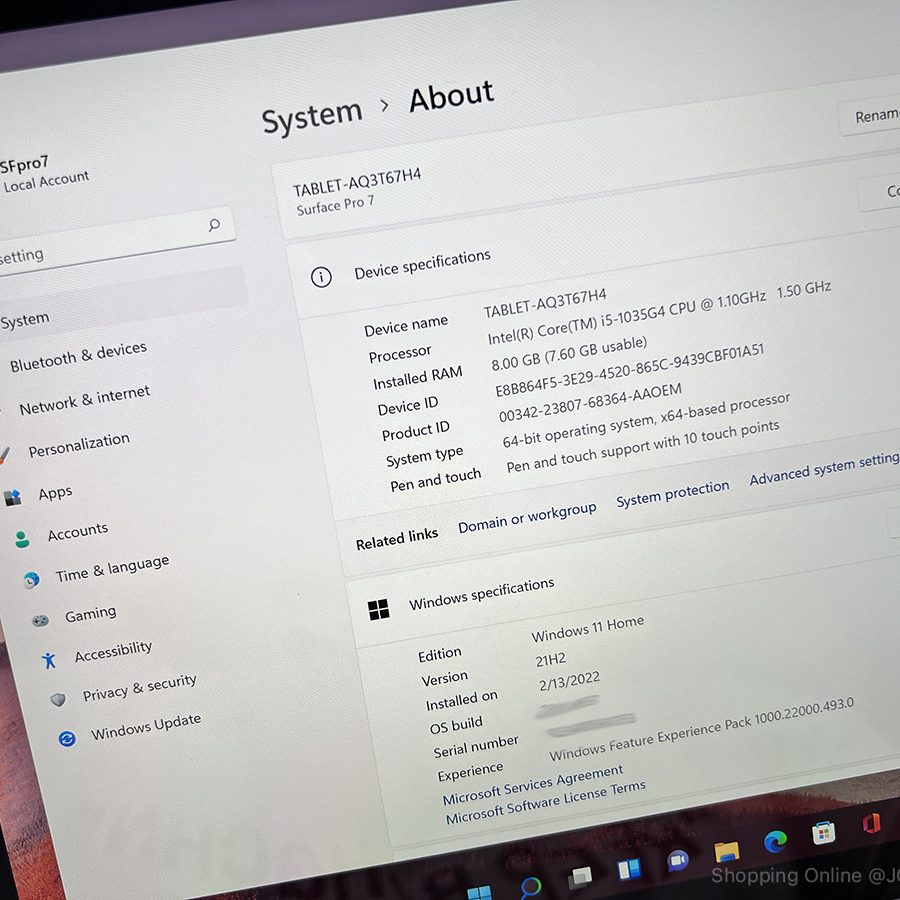Screen dimensions: 900x900
Task: Click the '64-bit operating system' value
Action: tap(646, 420)
